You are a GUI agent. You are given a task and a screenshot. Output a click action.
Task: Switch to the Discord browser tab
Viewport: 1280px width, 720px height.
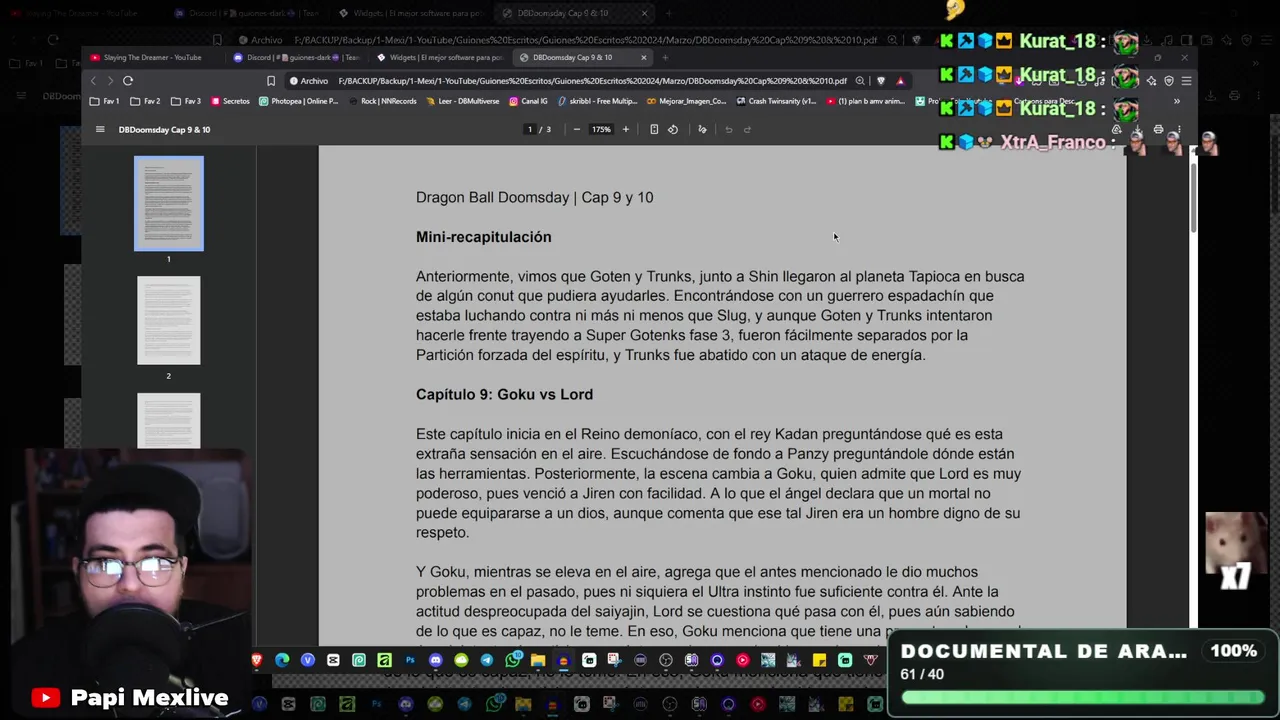click(x=295, y=57)
